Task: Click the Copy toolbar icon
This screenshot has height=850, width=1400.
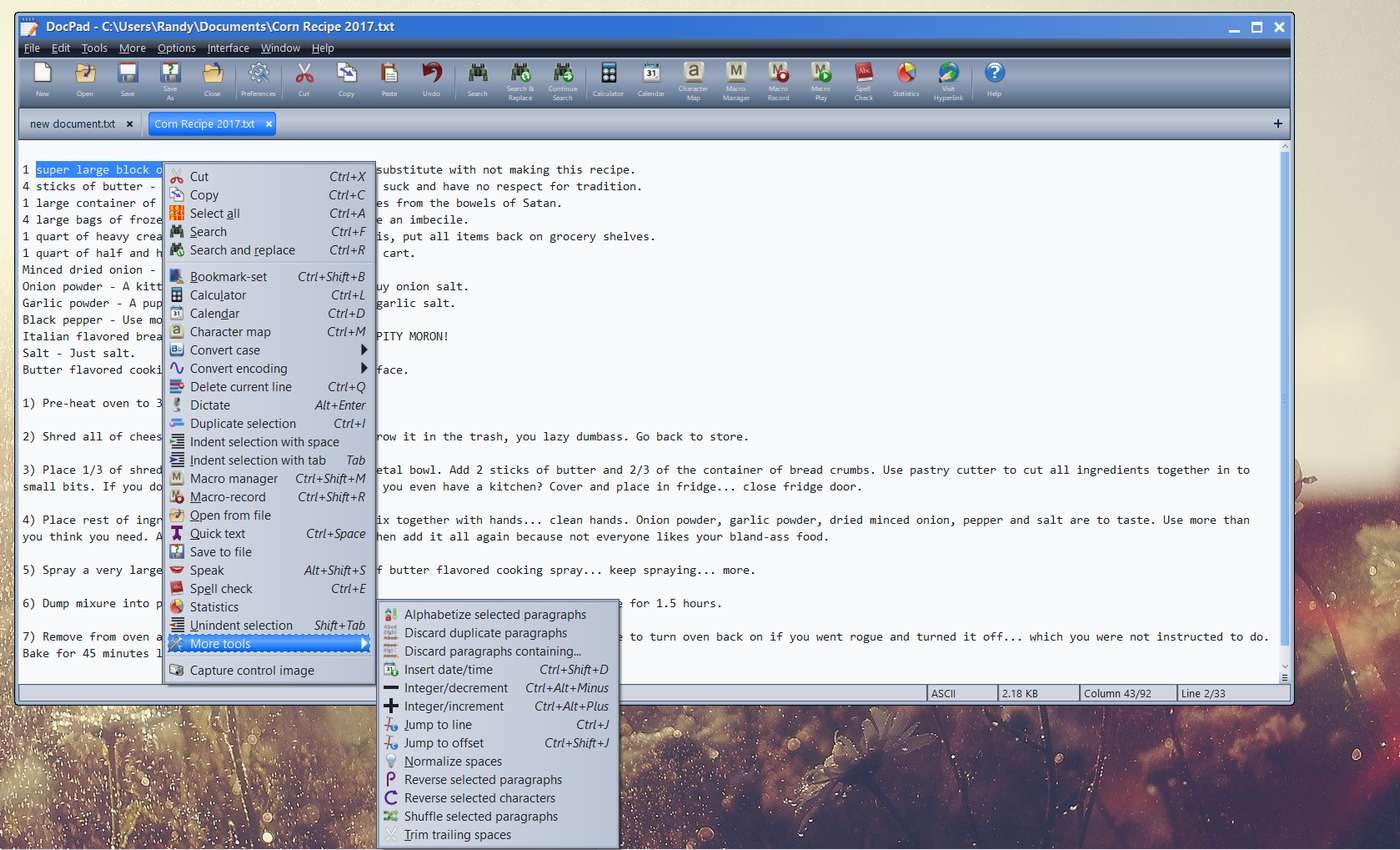Action: (346, 79)
